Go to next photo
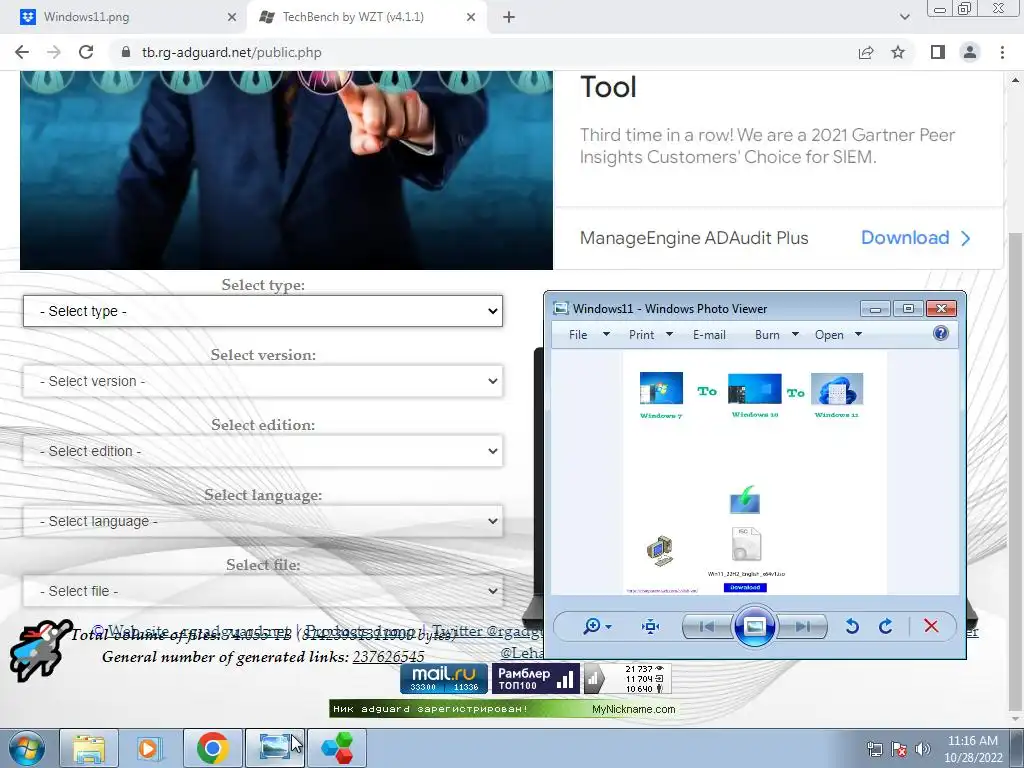The image size is (1024, 768). [803, 627]
